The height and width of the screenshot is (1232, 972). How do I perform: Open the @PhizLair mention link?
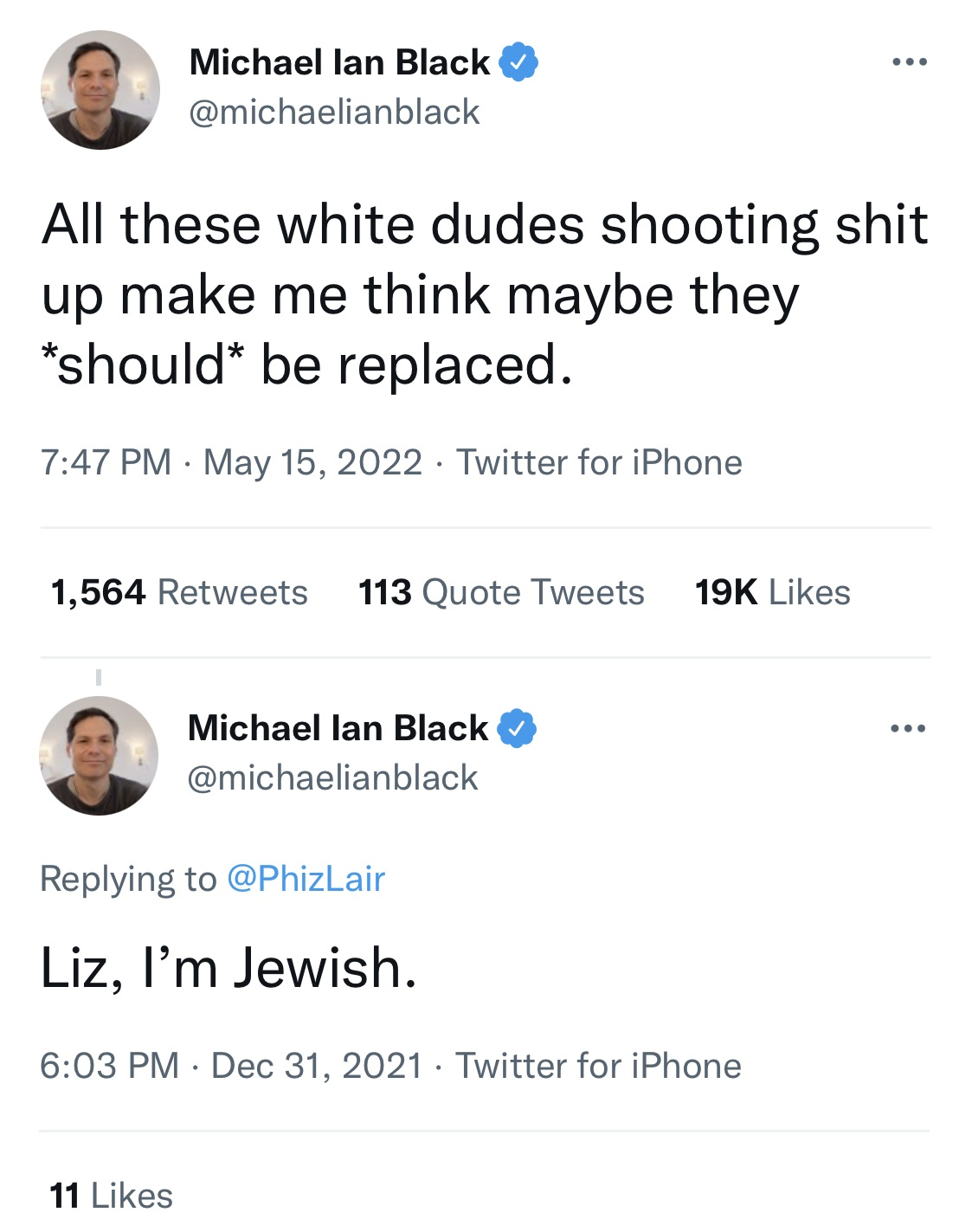coord(306,879)
